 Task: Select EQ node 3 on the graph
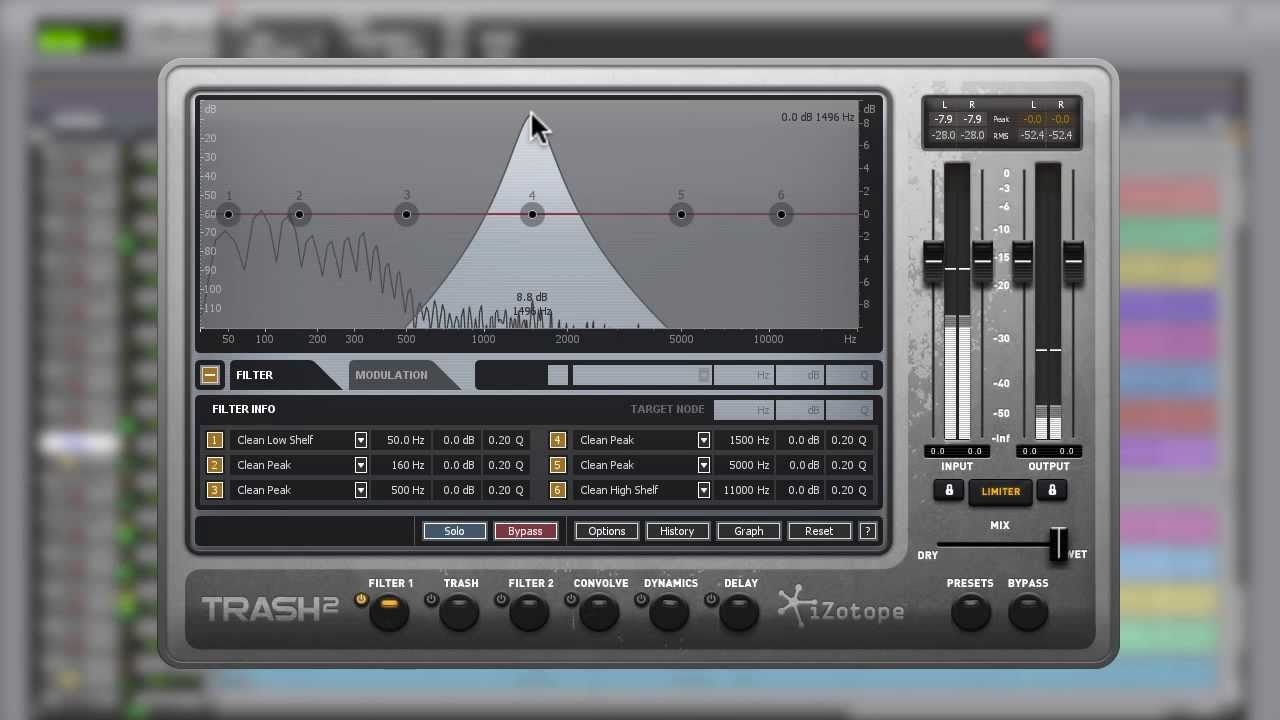407,214
